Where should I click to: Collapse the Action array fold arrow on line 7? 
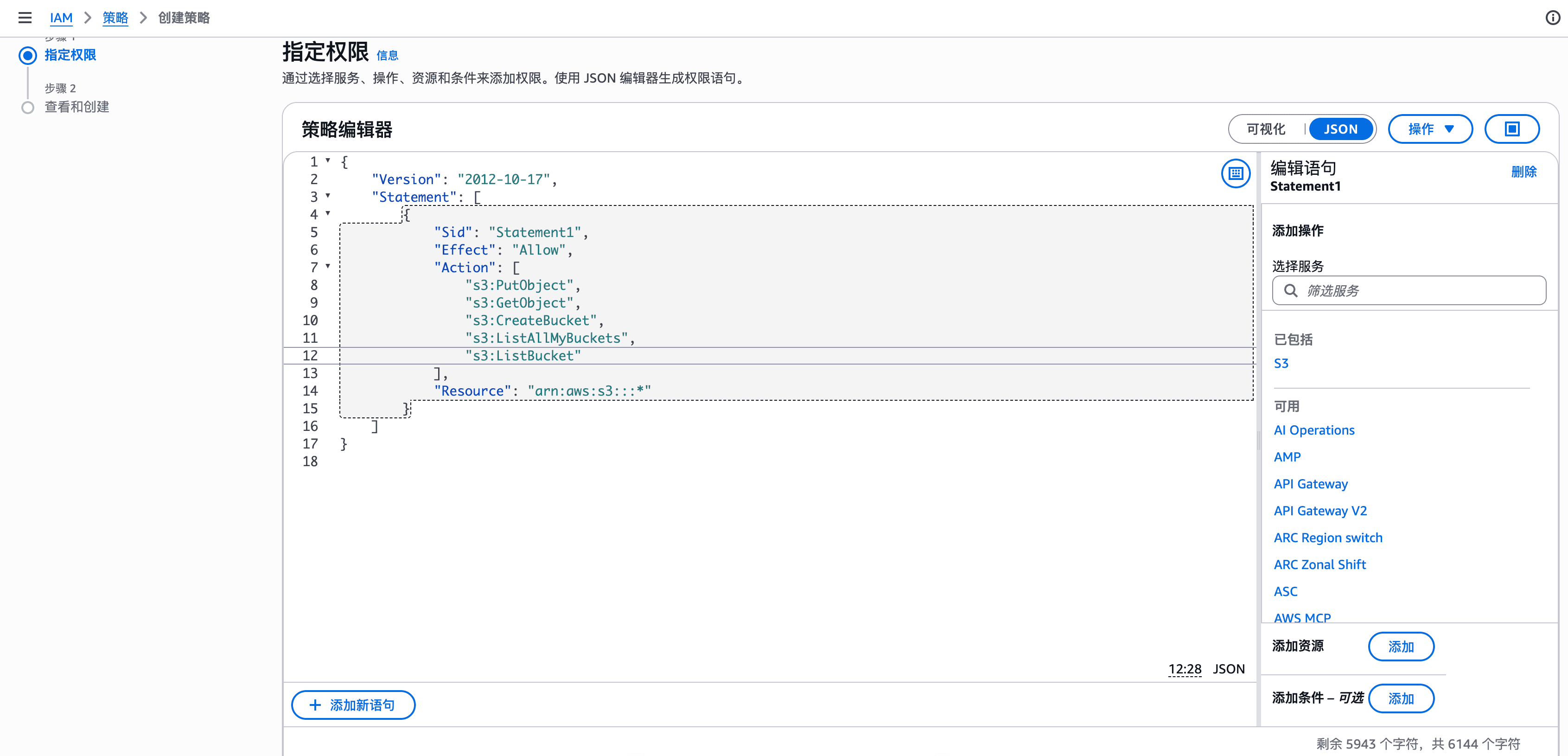pos(327,266)
